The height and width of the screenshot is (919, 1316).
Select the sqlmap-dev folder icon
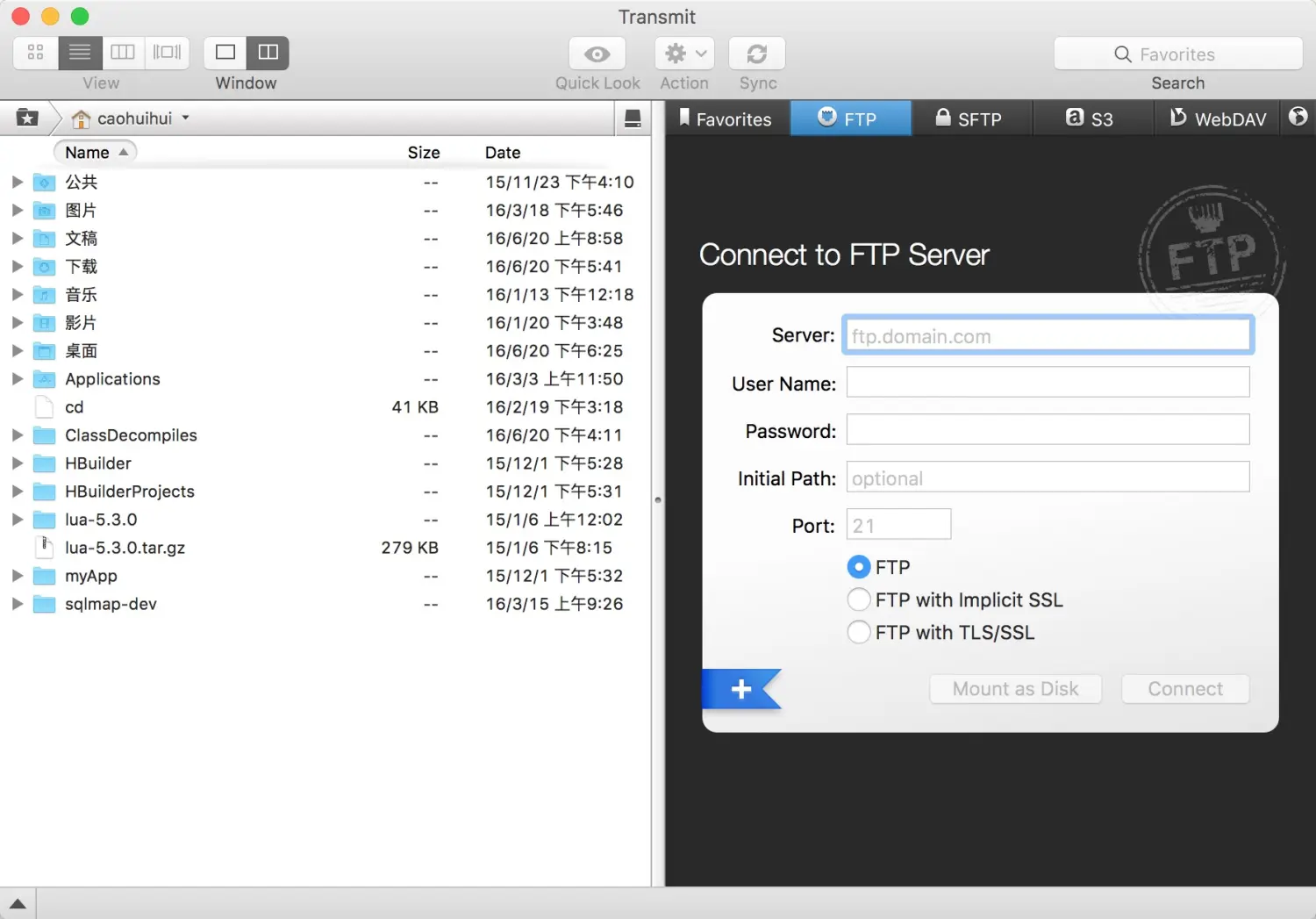[x=44, y=604]
